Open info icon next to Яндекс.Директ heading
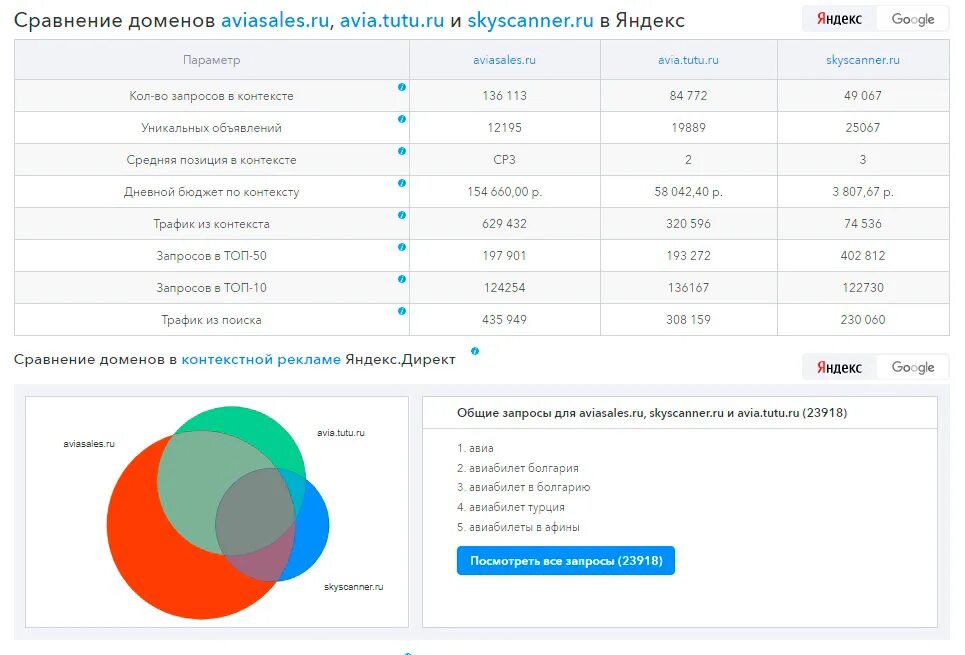The height and width of the screenshot is (655, 965). pos(475,352)
